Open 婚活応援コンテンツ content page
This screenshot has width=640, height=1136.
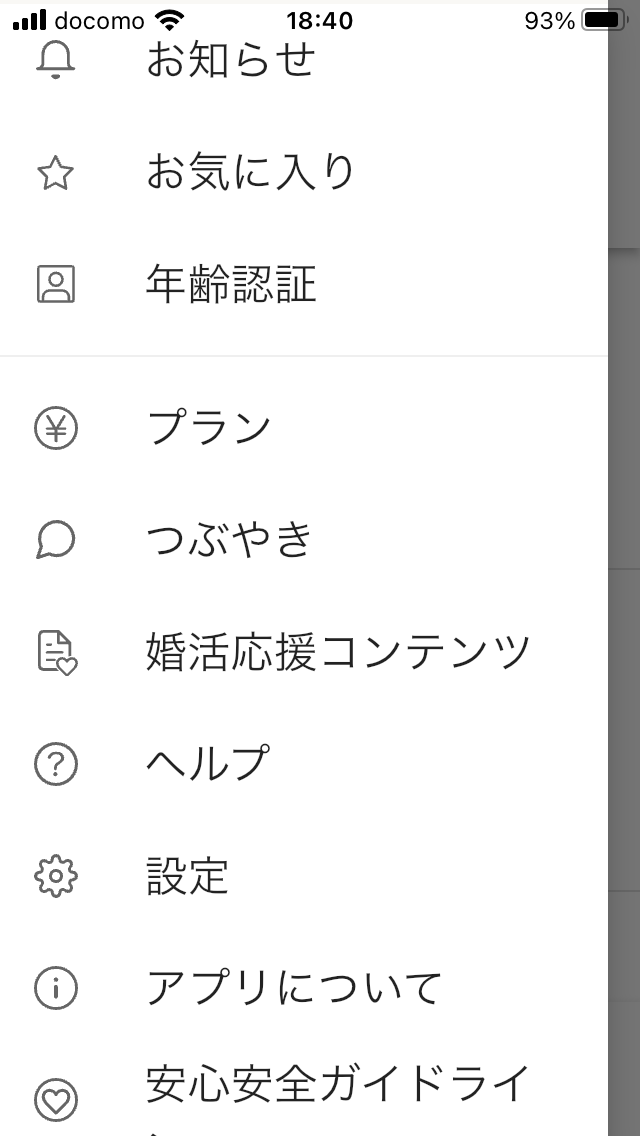337,652
